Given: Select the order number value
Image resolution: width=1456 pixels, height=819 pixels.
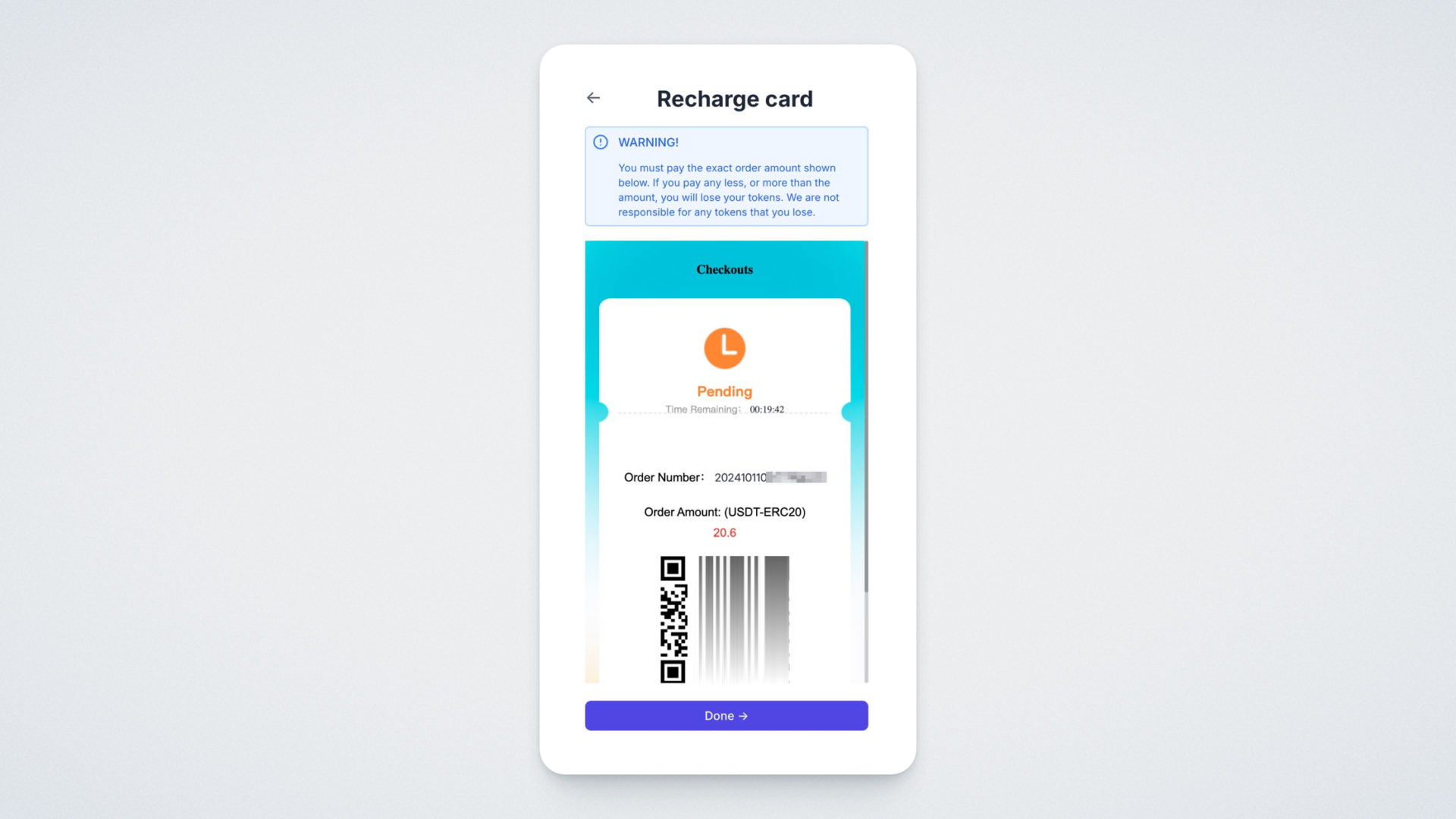Looking at the screenshot, I should [x=770, y=477].
